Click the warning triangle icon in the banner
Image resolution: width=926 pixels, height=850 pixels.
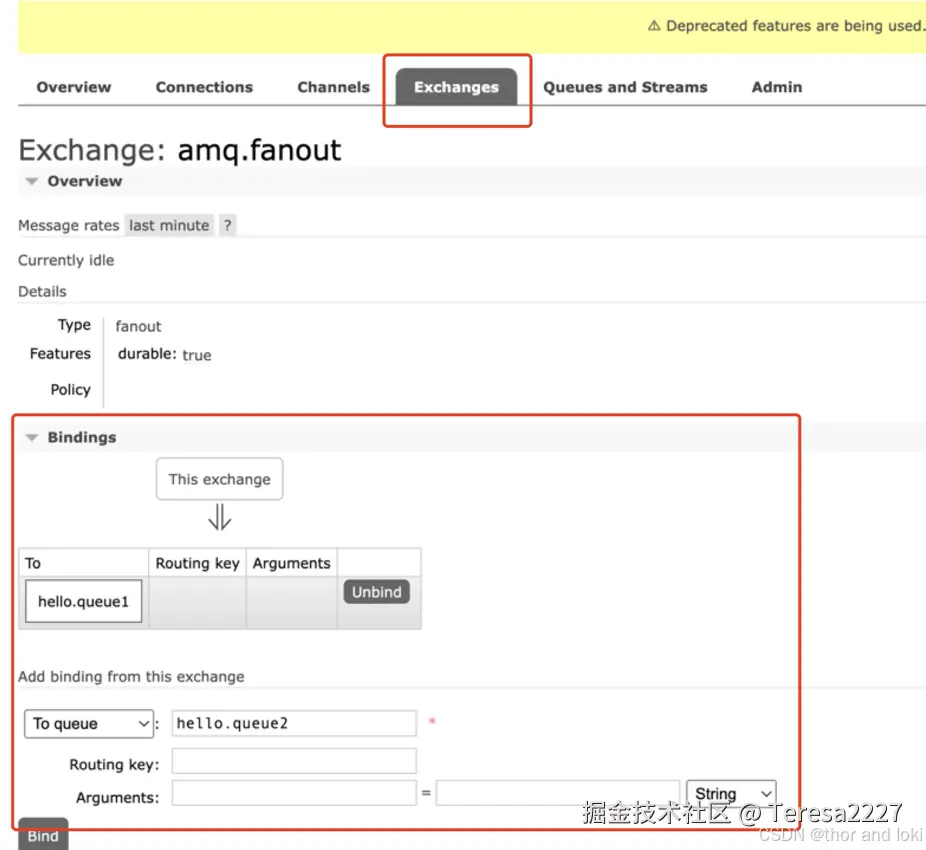[654, 26]
